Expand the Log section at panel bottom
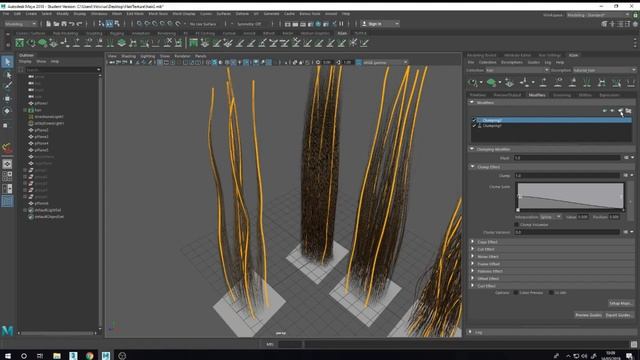This screenshot has width=640, height=360. (x=470, y=332)
